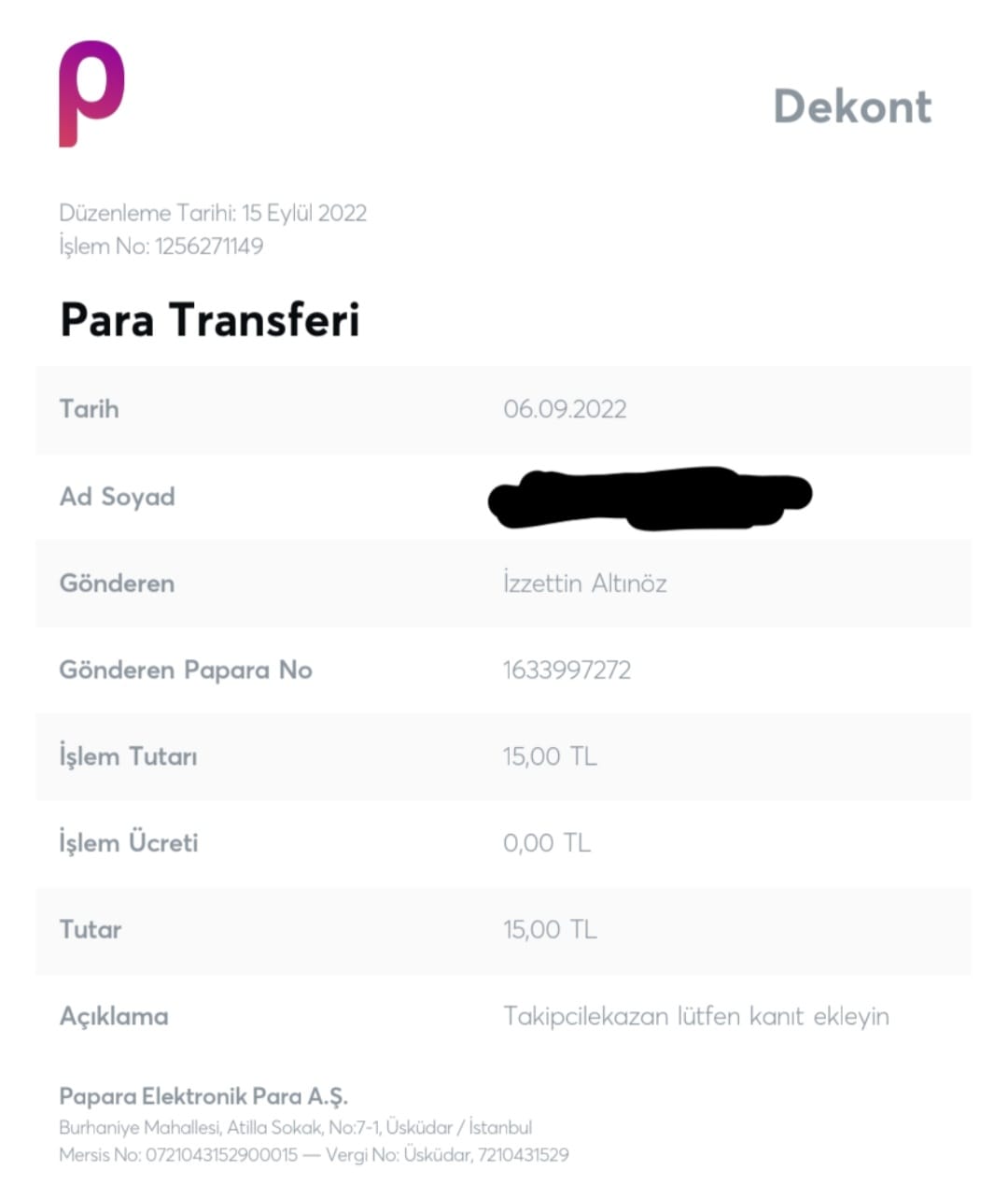Select the Mersis No number
1008x1198 pixels.
click(x=221, y=1155)
